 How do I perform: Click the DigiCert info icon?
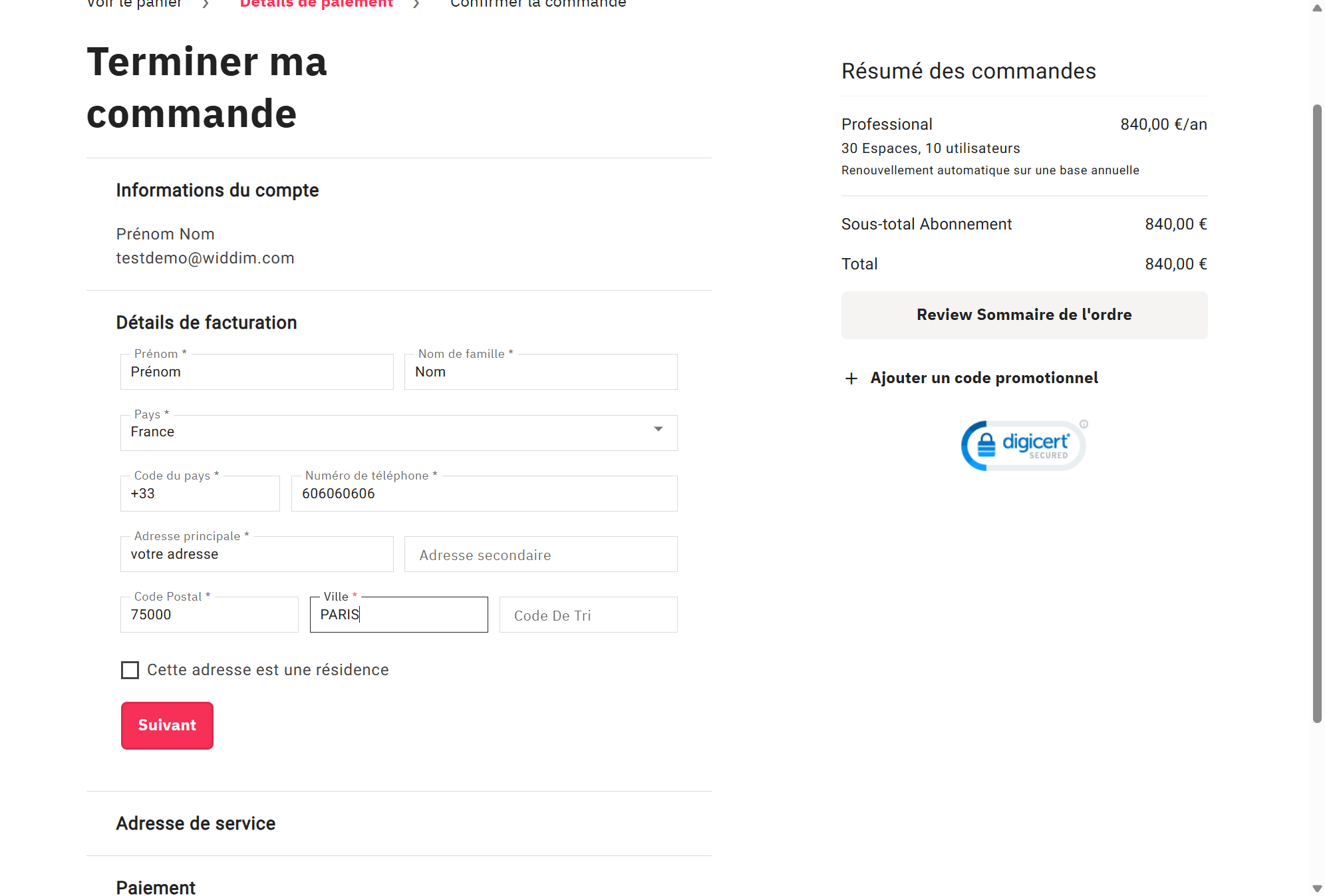tap(1084, 424)
